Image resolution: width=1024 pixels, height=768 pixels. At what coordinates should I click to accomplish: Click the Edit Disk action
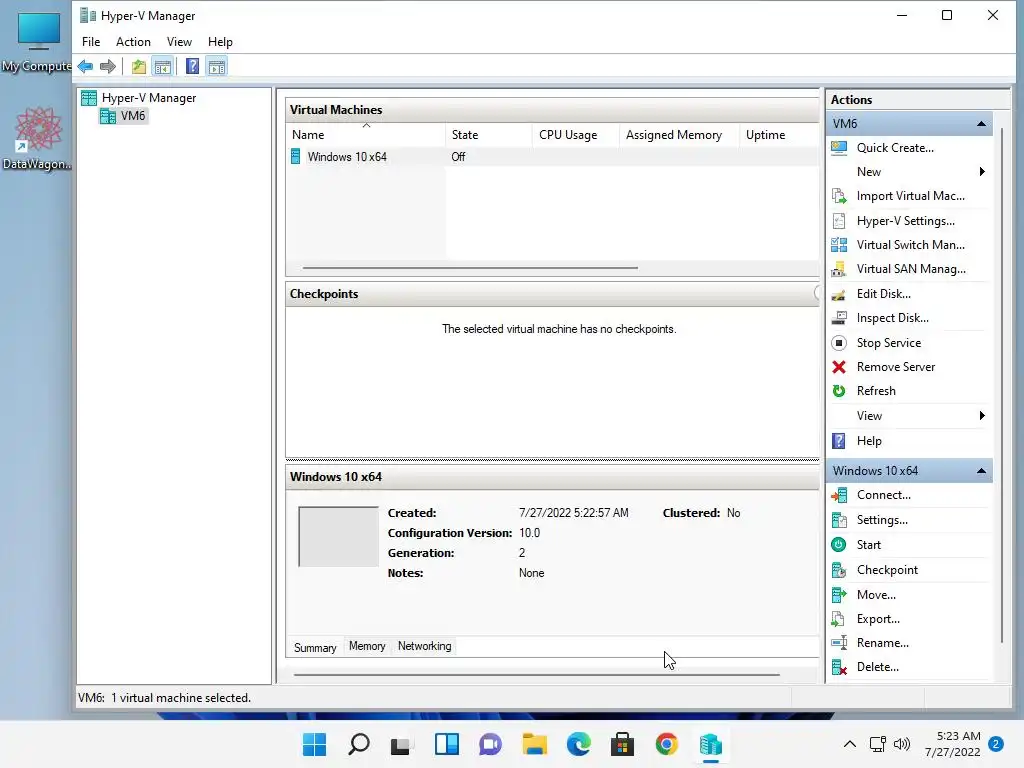[883, 294]
